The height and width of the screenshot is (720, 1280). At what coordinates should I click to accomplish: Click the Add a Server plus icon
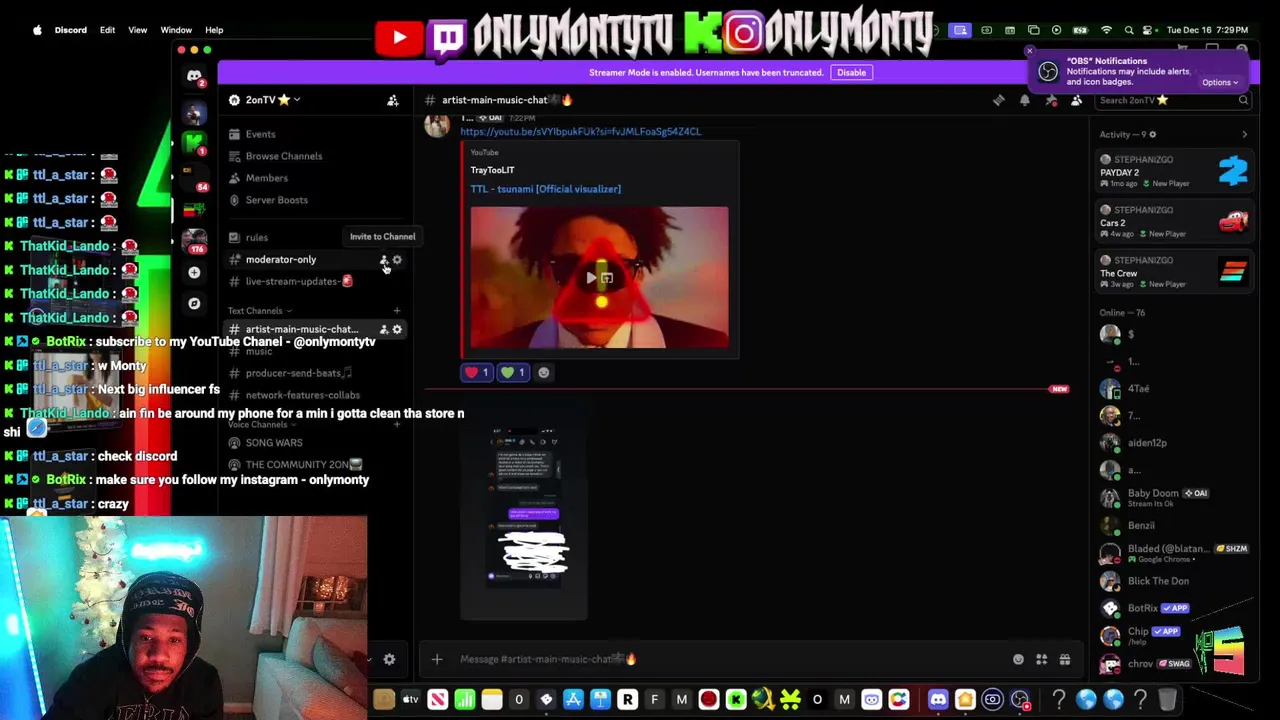click(194, 272)
